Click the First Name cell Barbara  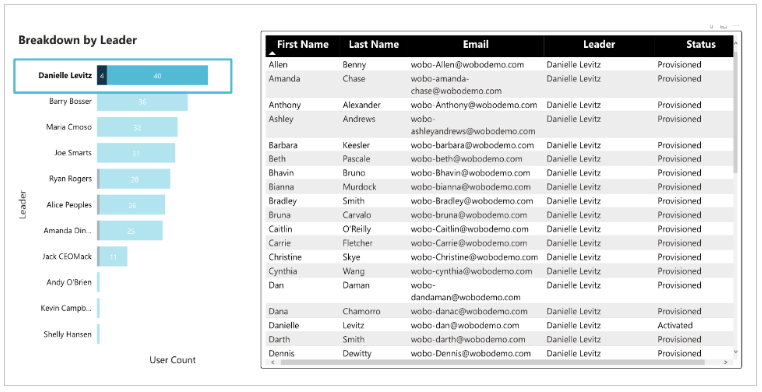[283, 145]
